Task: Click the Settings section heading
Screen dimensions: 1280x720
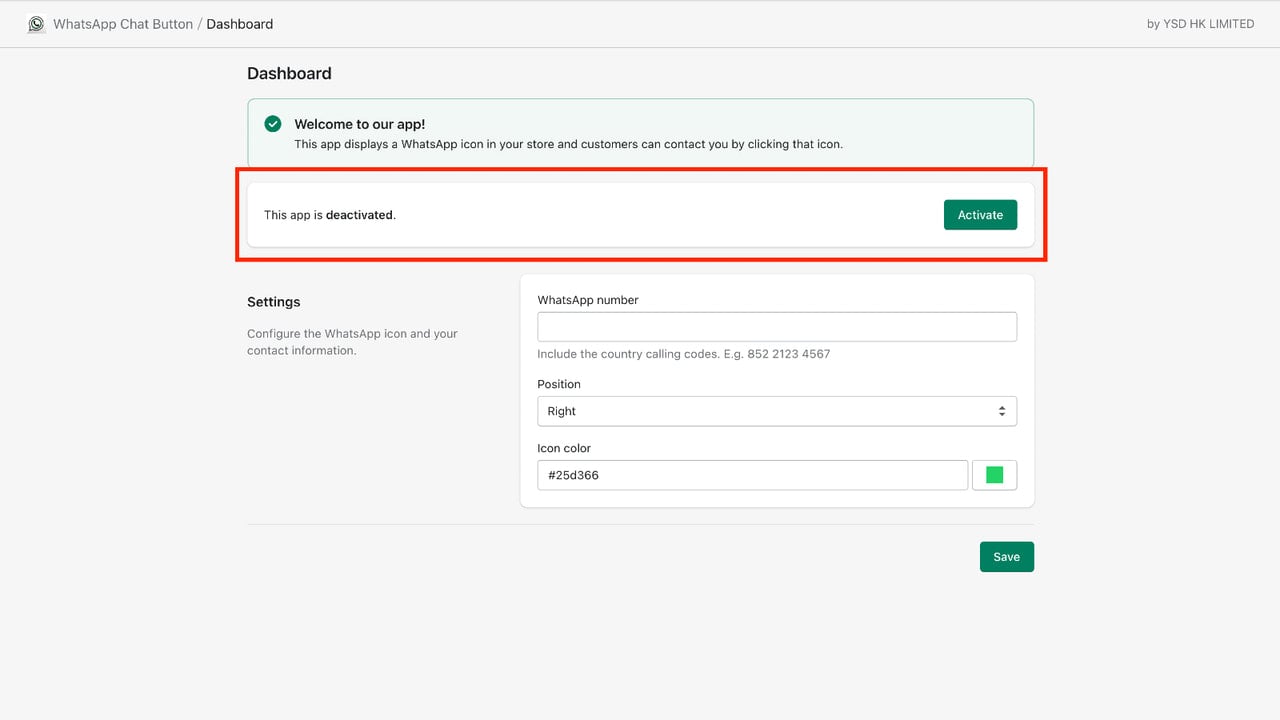Action: pyautogui.click(x=274, y=302)
